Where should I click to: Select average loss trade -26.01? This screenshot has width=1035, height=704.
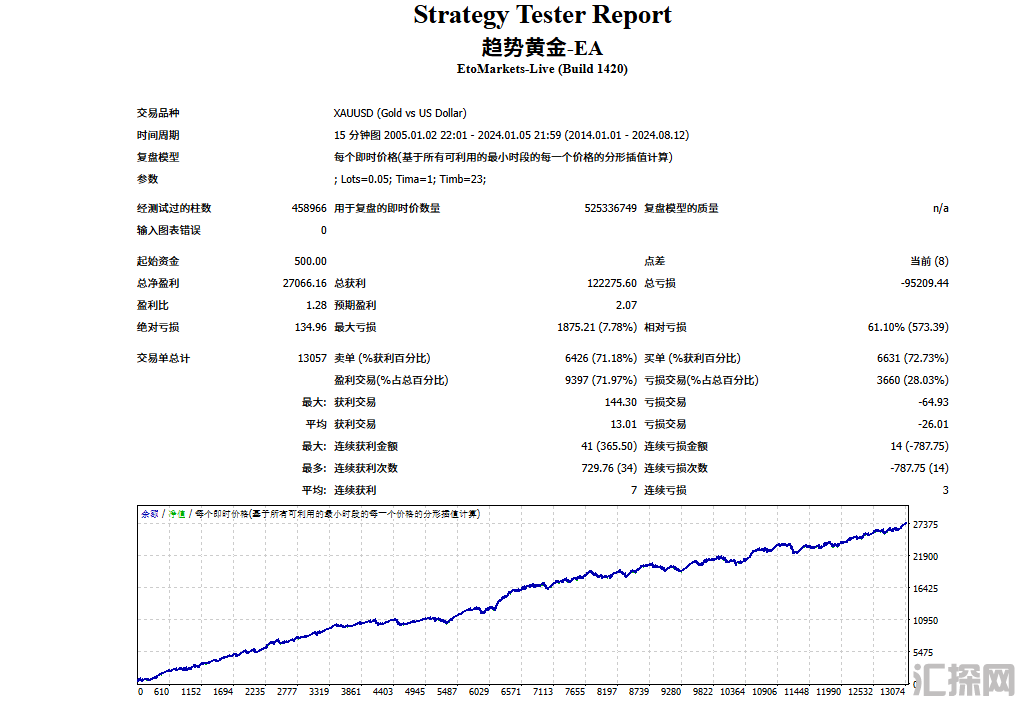pyautogui.click(x=933, y=424)
